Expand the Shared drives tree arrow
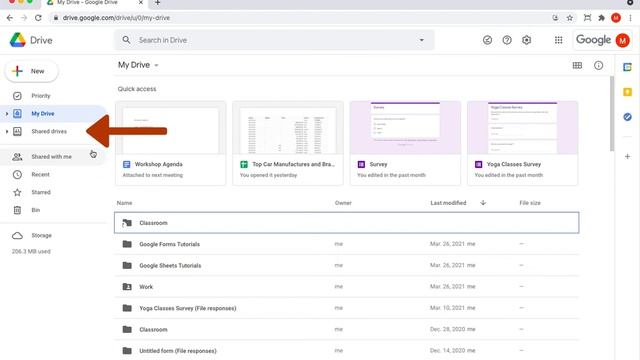 7,131
